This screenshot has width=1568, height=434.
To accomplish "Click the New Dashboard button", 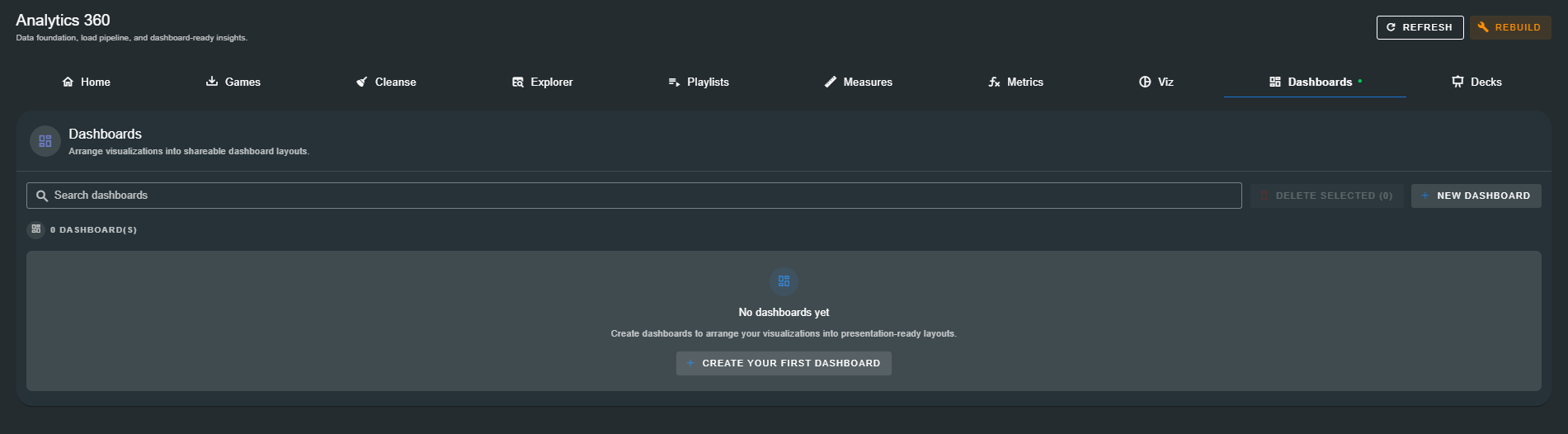I will tap(1476, 196).
